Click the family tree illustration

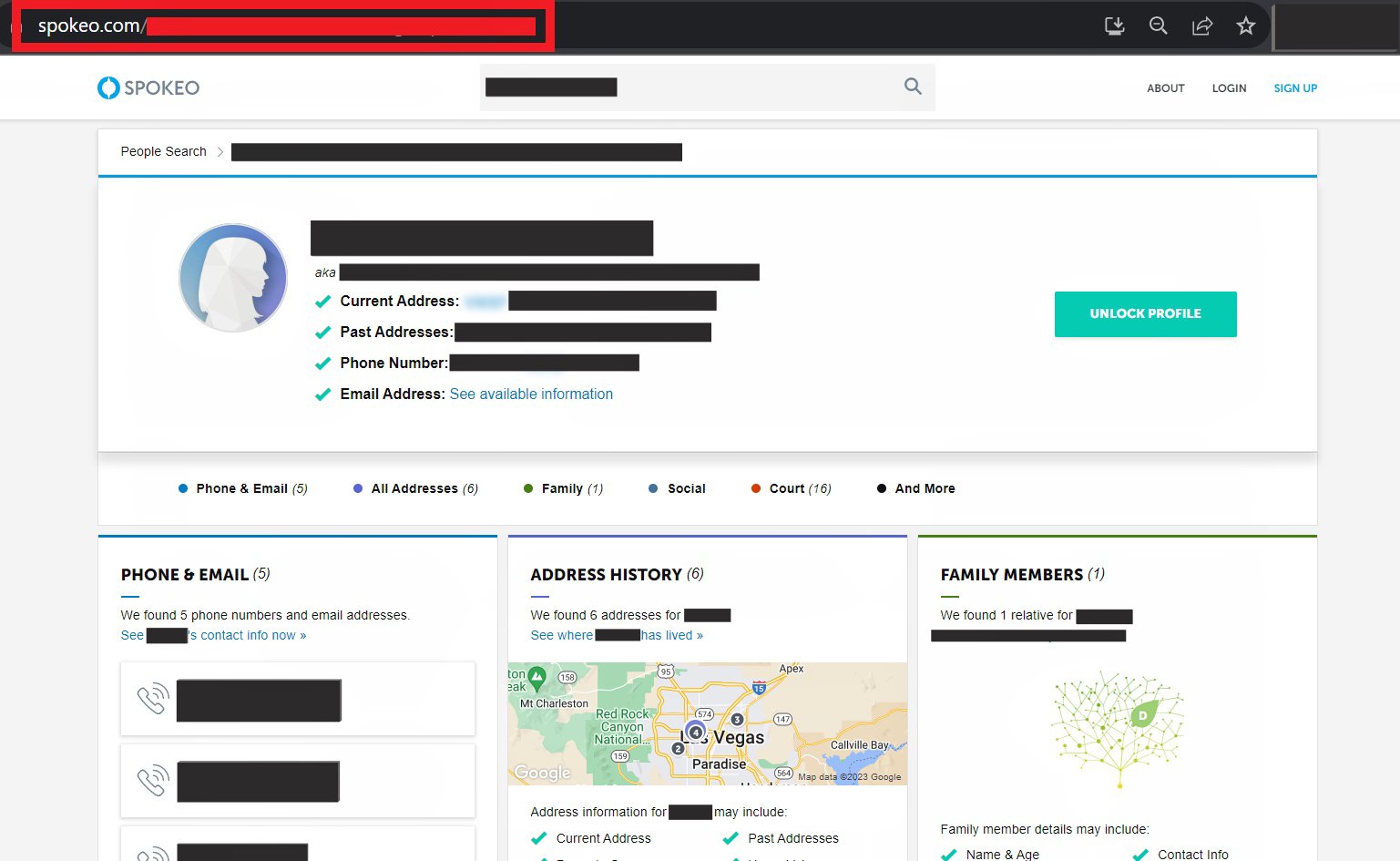[x=1117, y=729]
